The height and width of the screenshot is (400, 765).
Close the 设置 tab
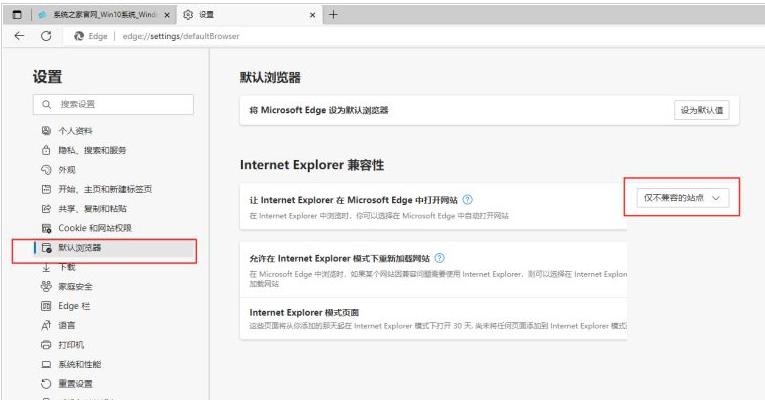pyautogui.click(x=313, y=15)
